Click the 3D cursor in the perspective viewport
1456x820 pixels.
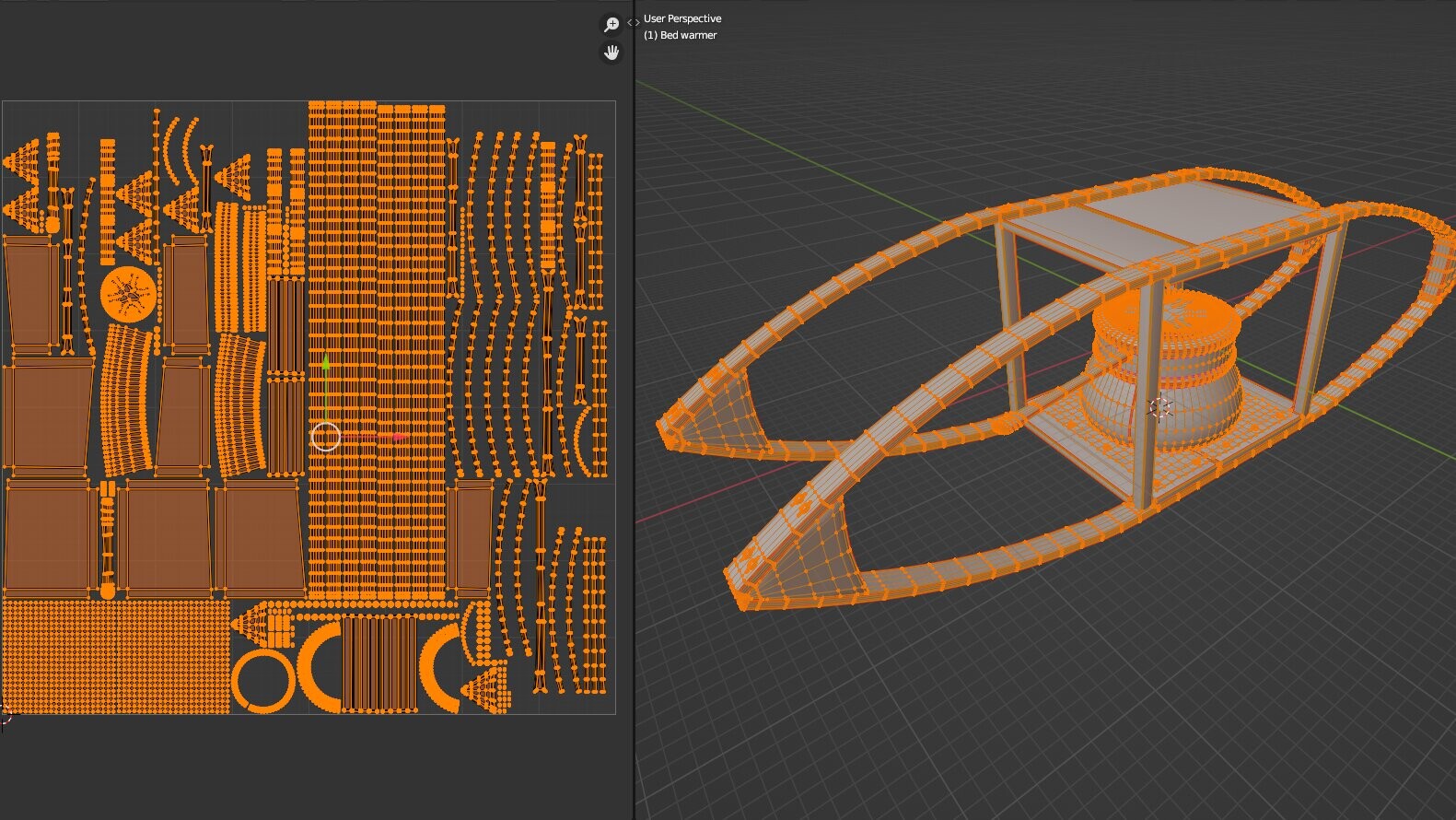click(1159, 407)
